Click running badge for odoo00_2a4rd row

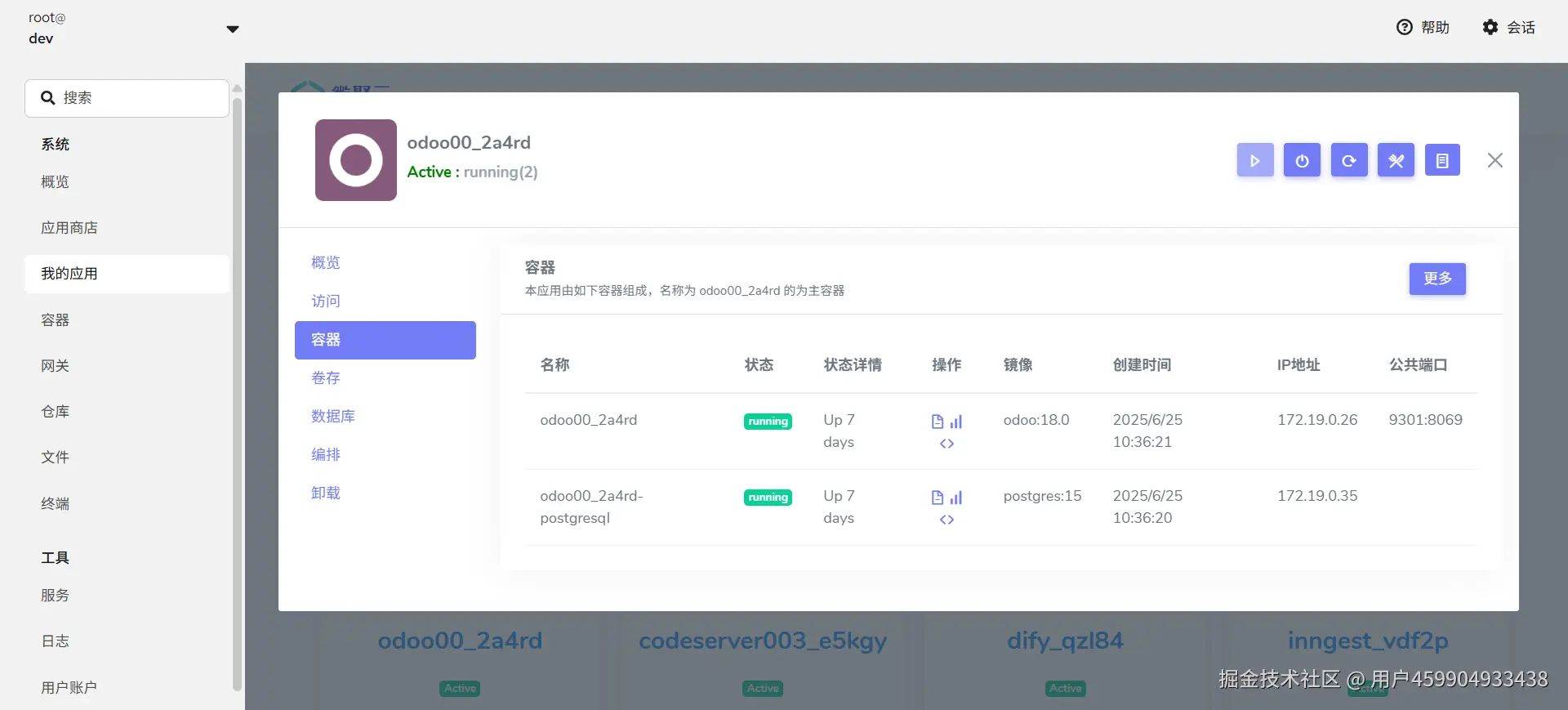point(768,422)
